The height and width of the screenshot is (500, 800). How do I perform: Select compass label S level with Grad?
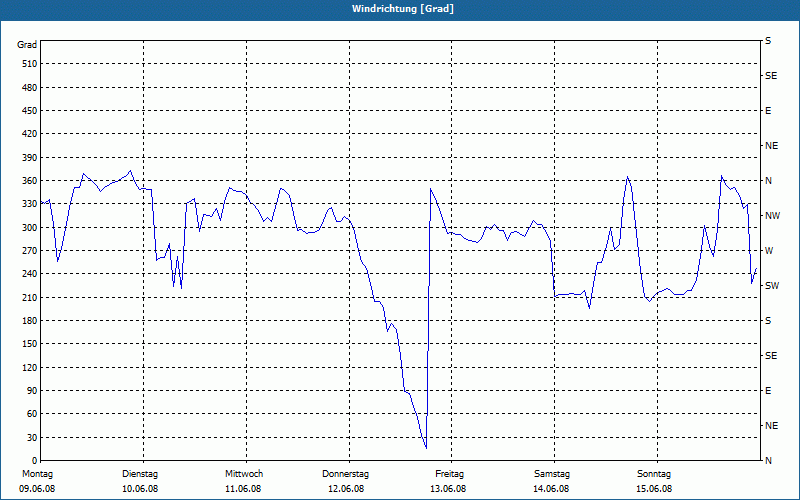[768, 41]
